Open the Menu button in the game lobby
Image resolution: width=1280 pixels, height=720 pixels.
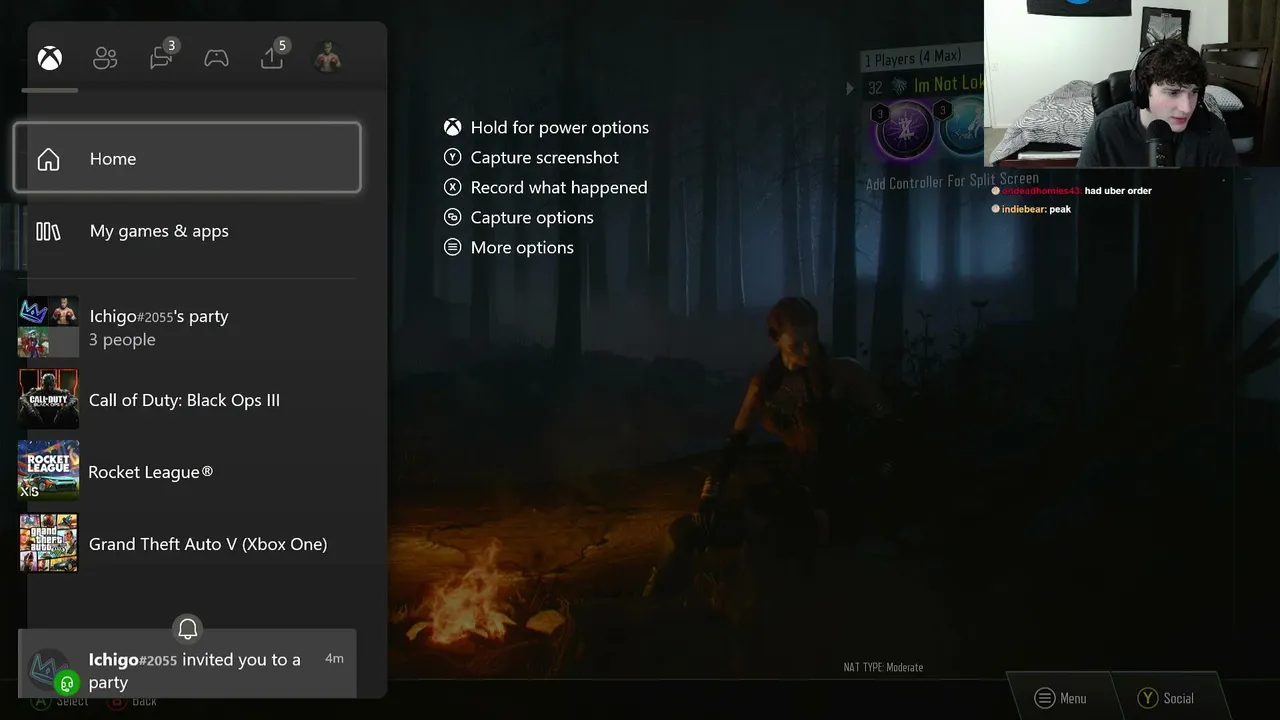(x=1061, y=698)
